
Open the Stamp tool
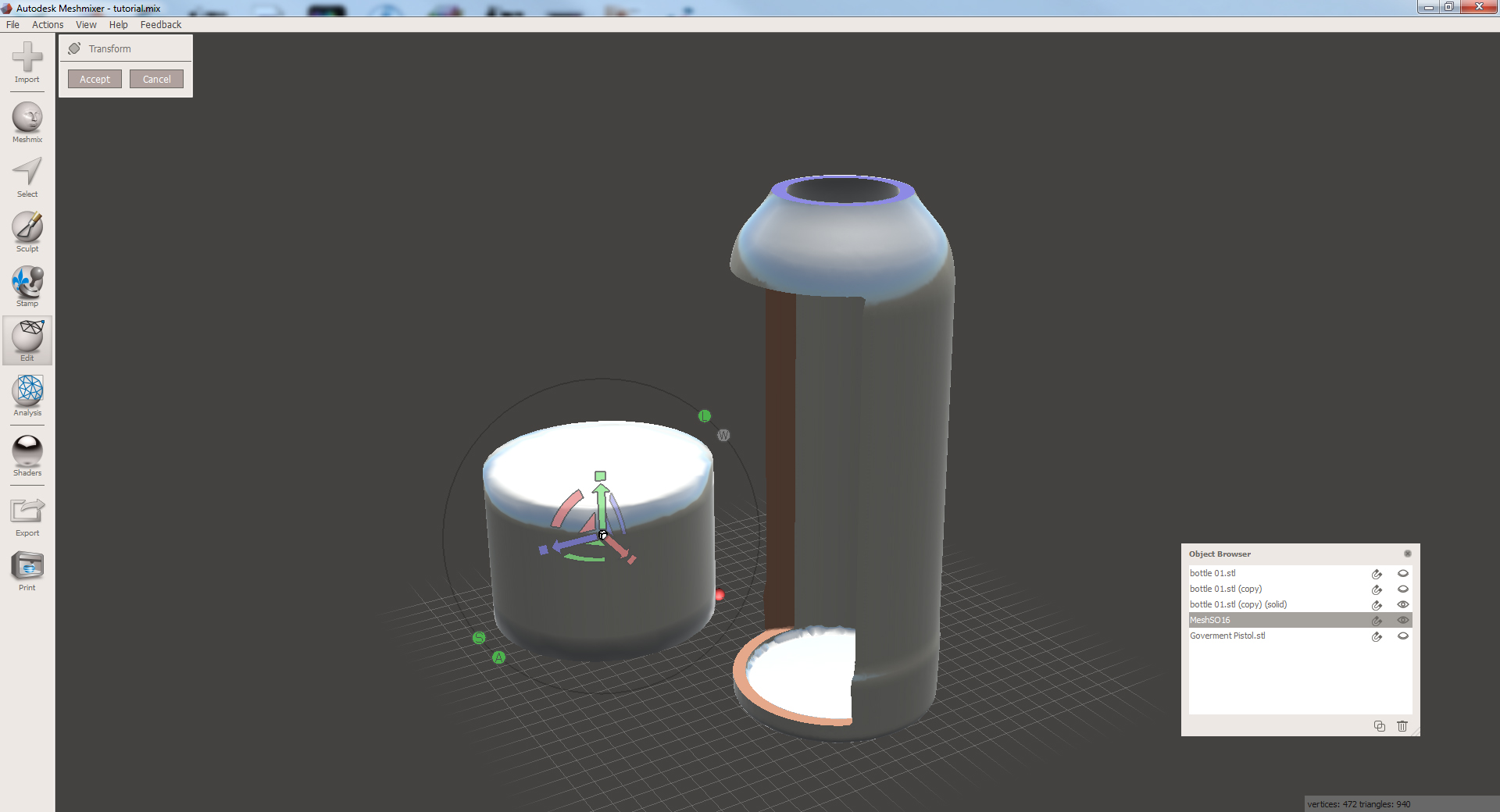tap(27, 287)
